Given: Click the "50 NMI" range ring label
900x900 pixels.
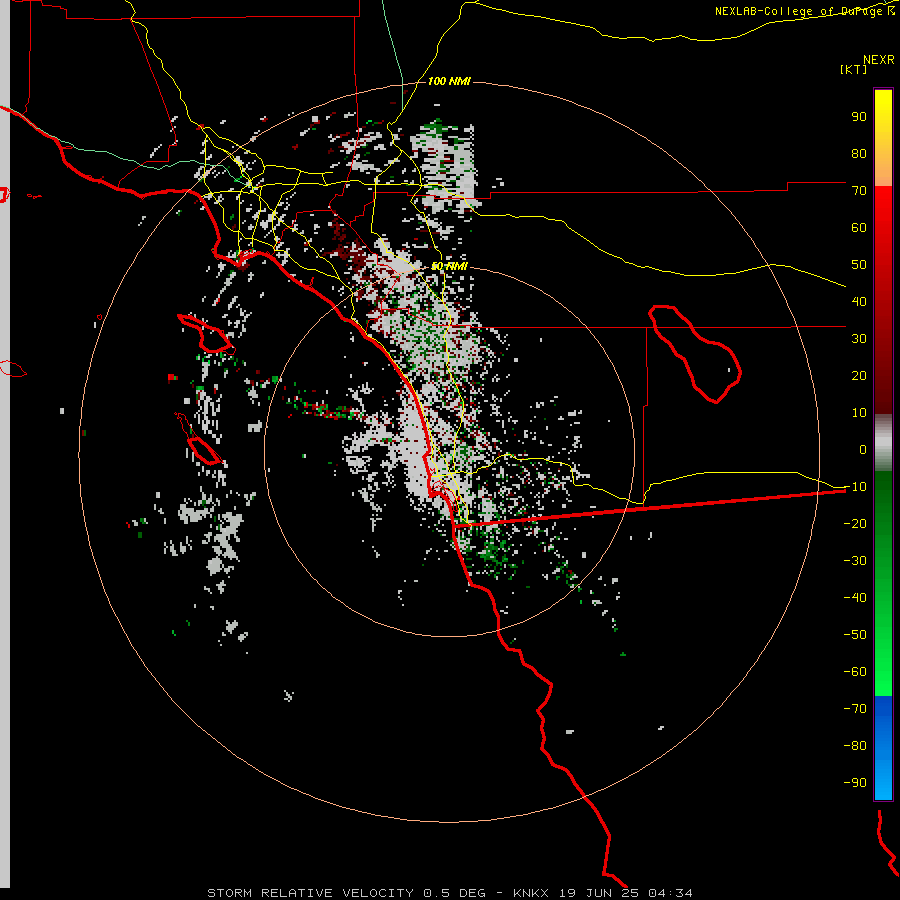Looking at the screenshot, I should point(449,266).
